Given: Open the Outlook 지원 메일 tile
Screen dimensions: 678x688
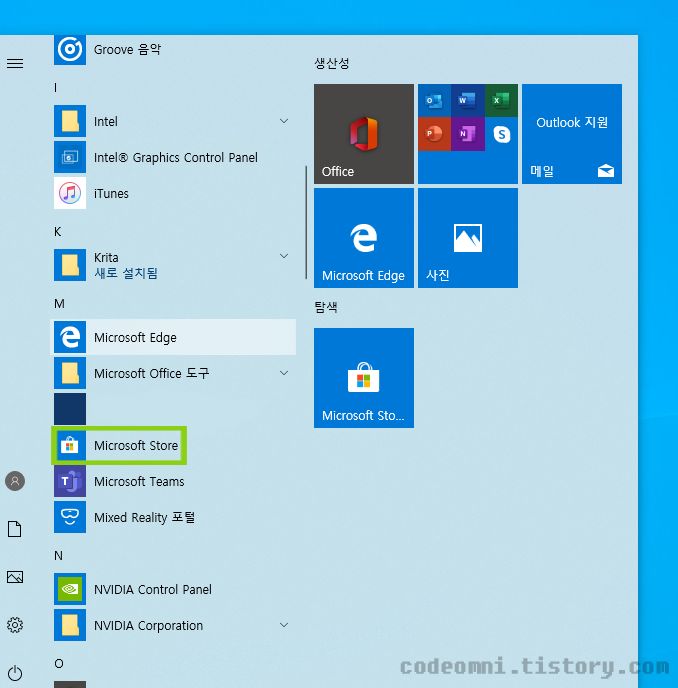Looking at the screenshot, I should [x=572, y=134].
